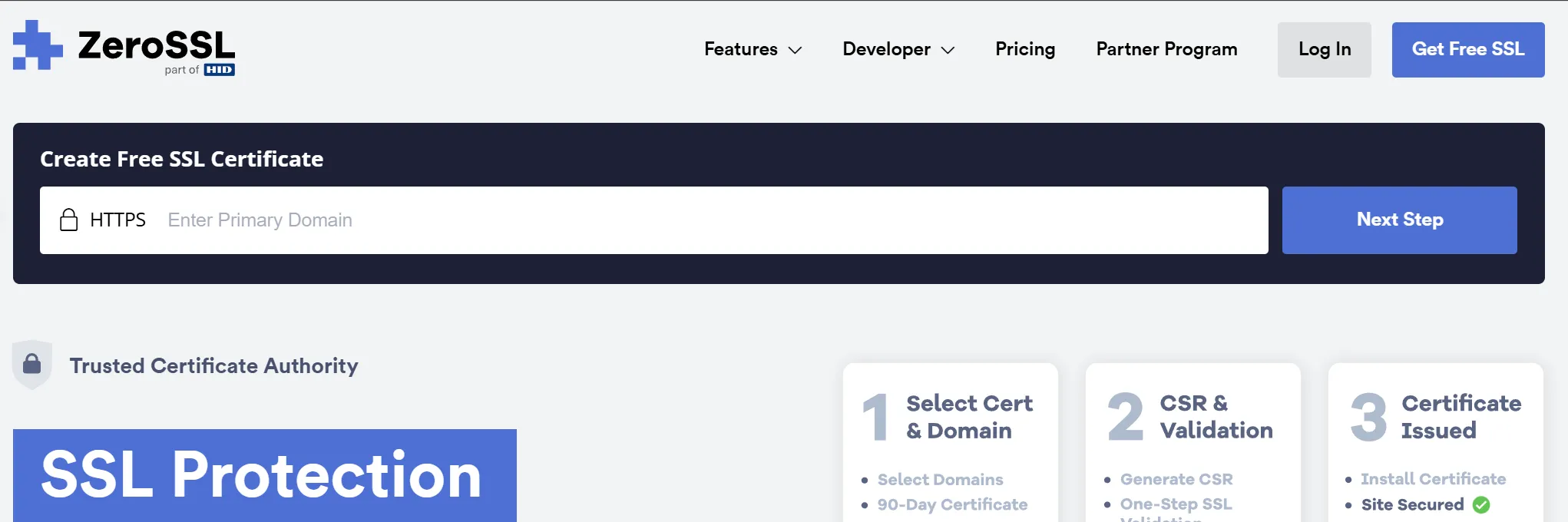This screenshot has width=1568, height=522.
Task: Click the large step number 2
Action: coord(1126,417)
